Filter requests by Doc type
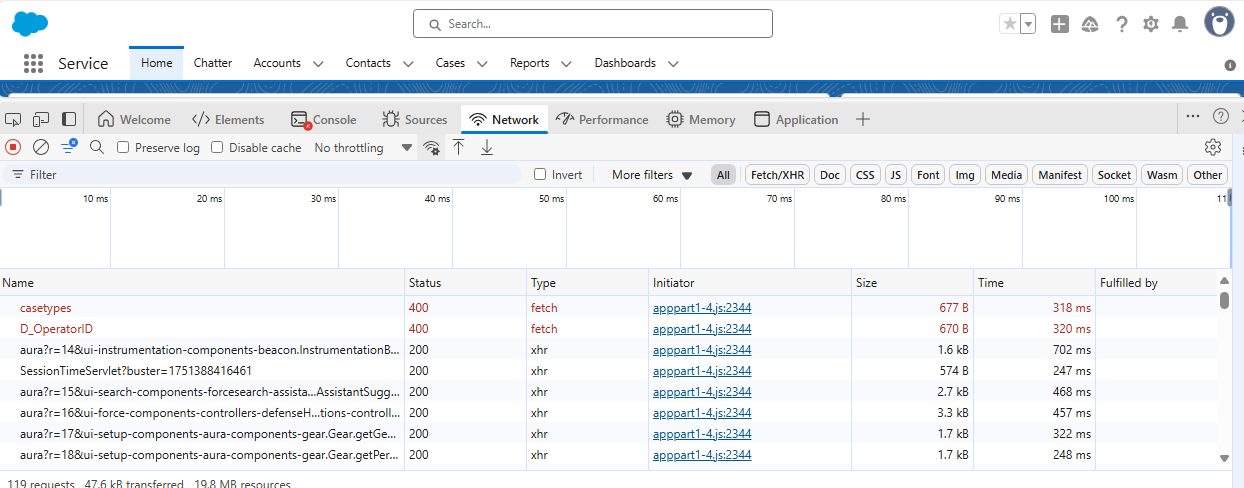 point(830,175)
